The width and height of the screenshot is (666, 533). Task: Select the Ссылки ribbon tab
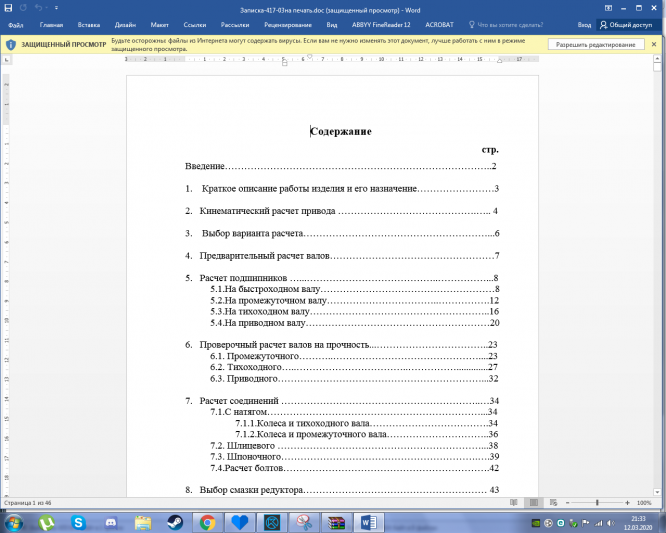click(195, 25)
